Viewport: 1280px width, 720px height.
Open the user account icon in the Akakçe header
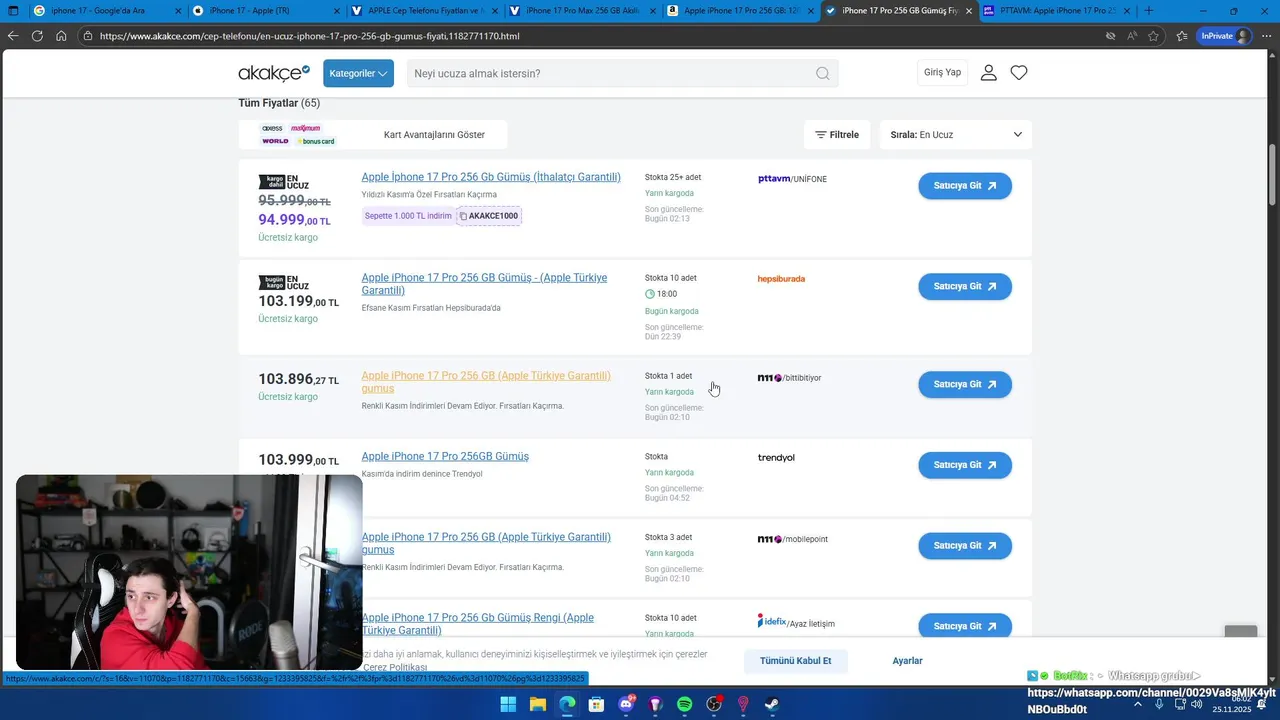pyautogui.click(x=988, y=73)
